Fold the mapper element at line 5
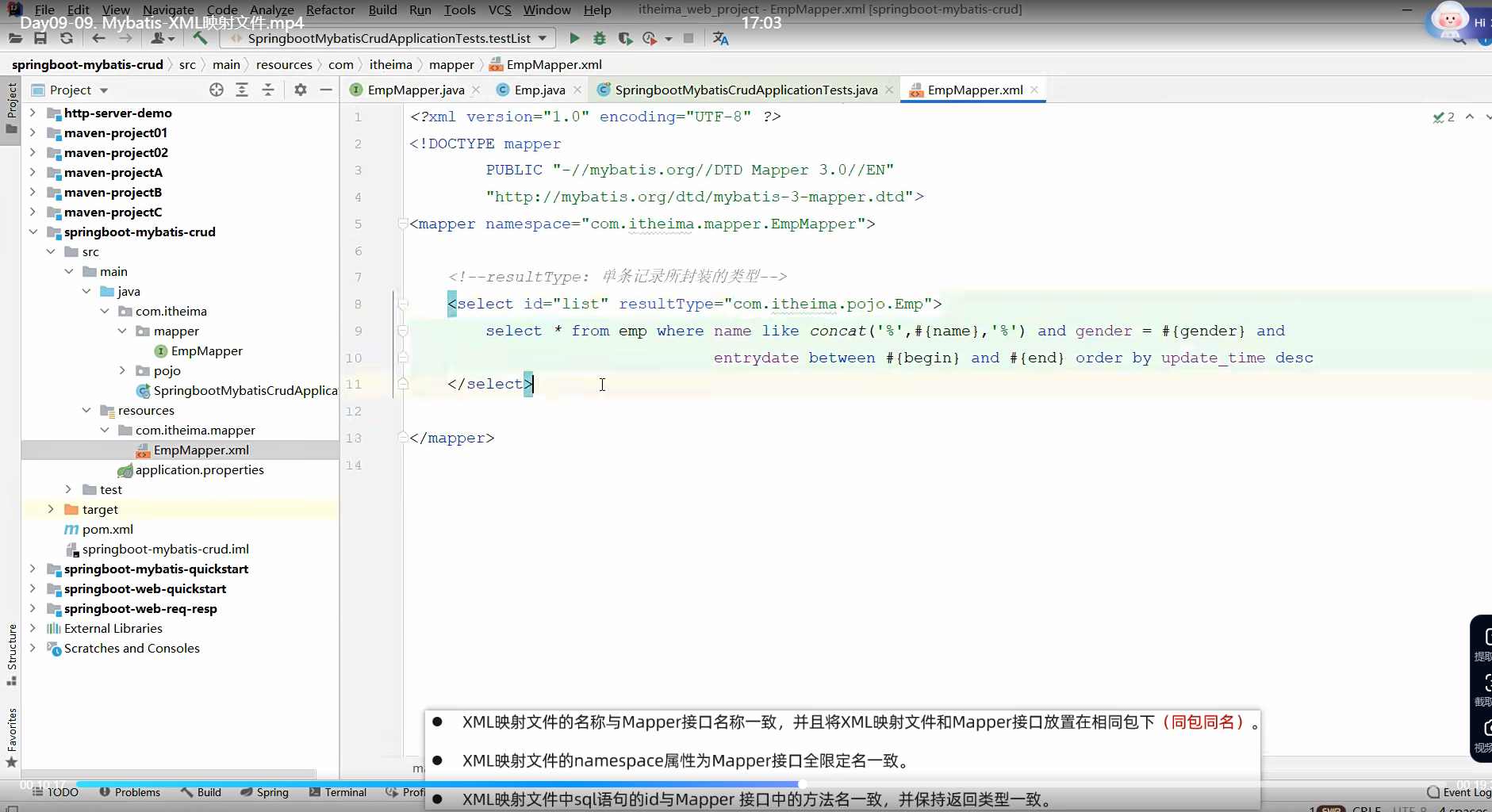The height and width of the screenshot is (812, 1492). pyautogui.click(x=402, y=224)
